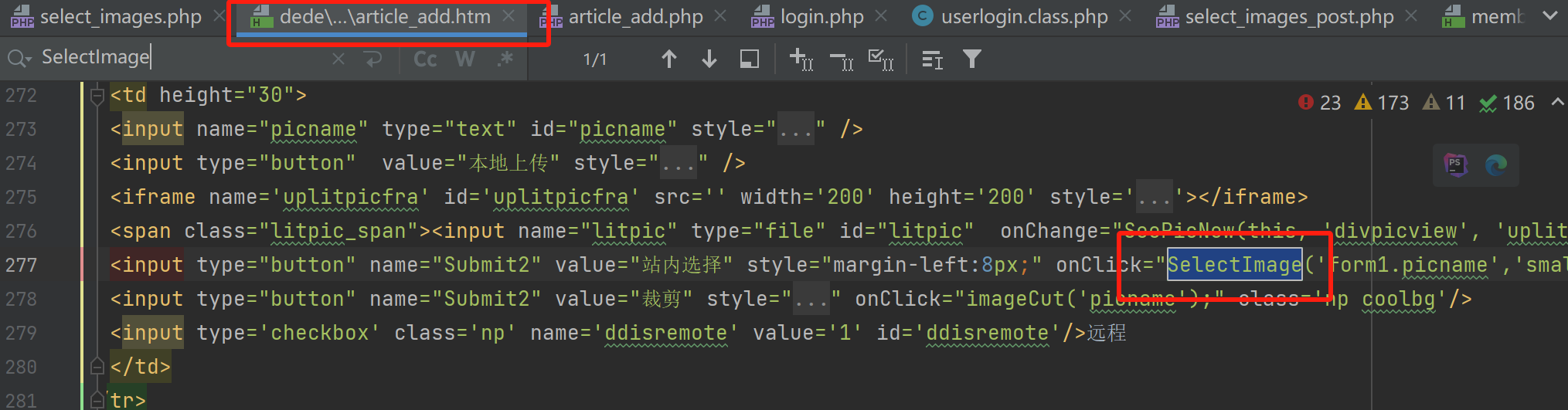The image size is (1568, 410).
Task: Jump to next search occurrence arrow
Action: [x=709, y=59]
